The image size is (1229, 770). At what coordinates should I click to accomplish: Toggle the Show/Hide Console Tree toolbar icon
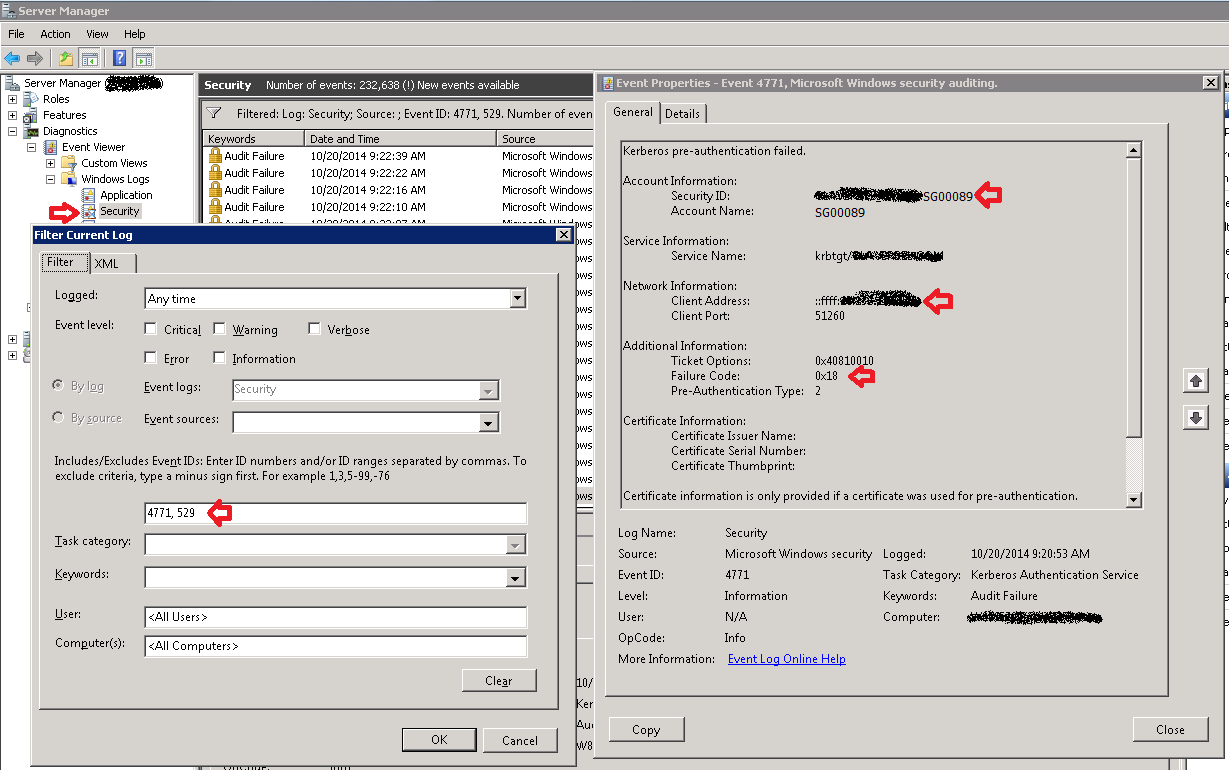(x=90, y=59)
